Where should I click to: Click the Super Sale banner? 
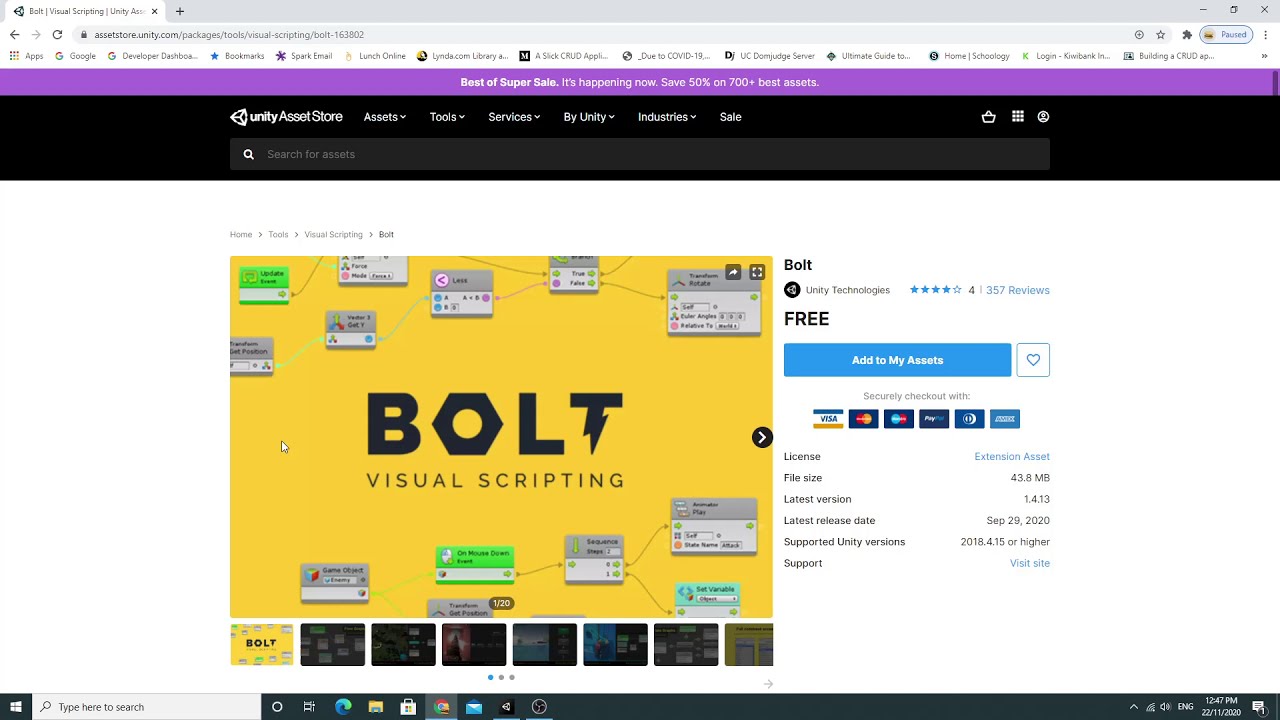[640, 82]
